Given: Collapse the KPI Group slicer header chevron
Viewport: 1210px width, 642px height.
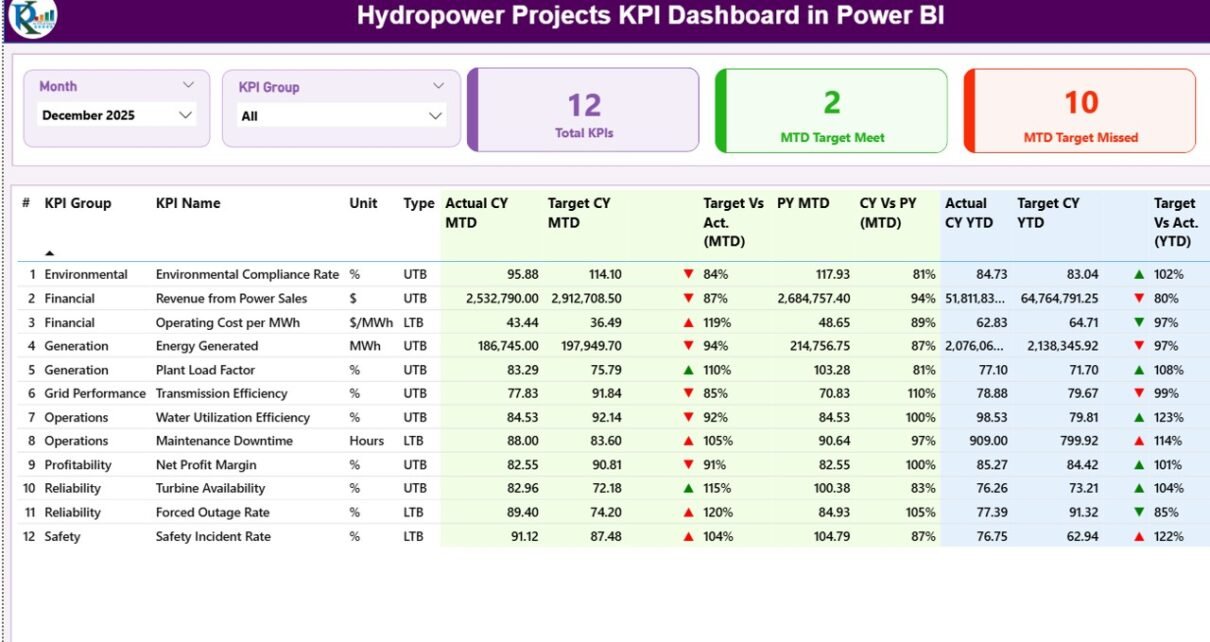Looking at the screenshot, I should (438, 86).
